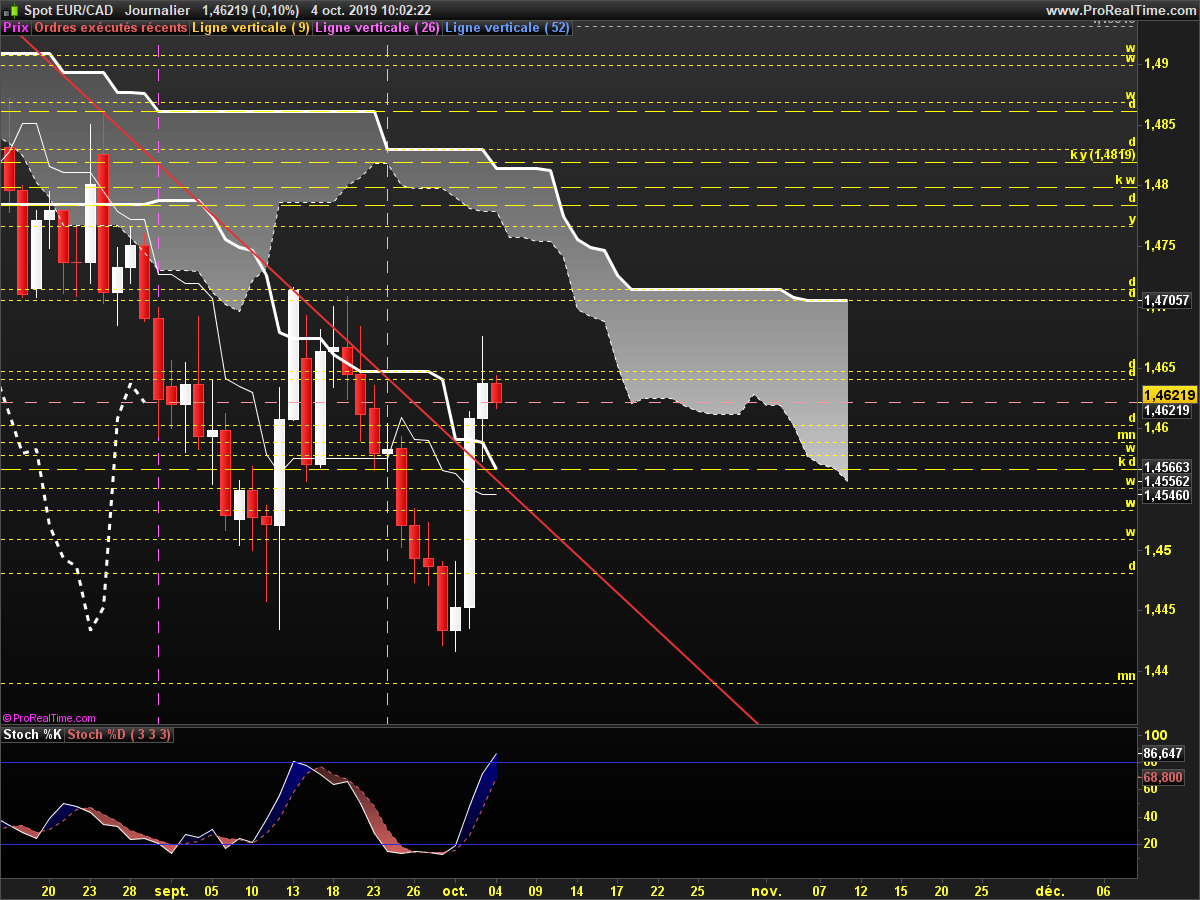Click the 1,445 price scale label
1200x900 pixels.
[1158, 610]
